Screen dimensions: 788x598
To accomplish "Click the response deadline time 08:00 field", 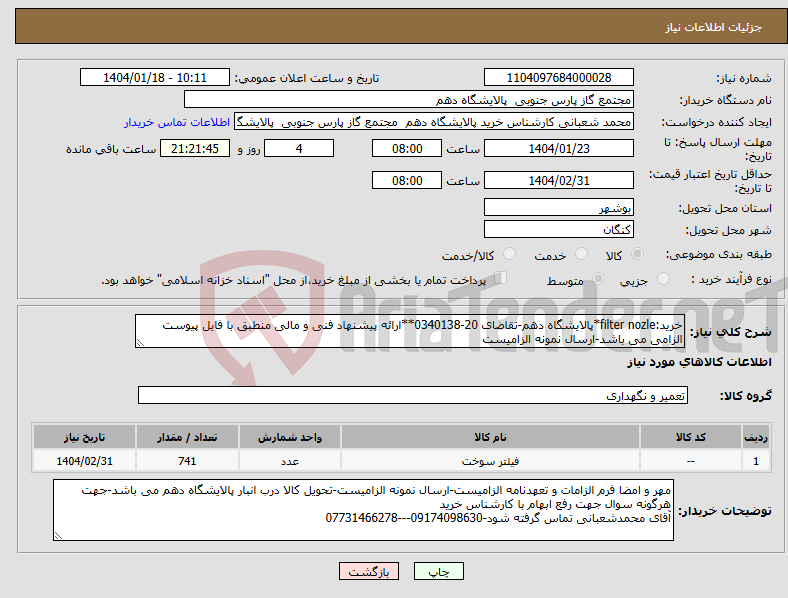I will (407, 148).
